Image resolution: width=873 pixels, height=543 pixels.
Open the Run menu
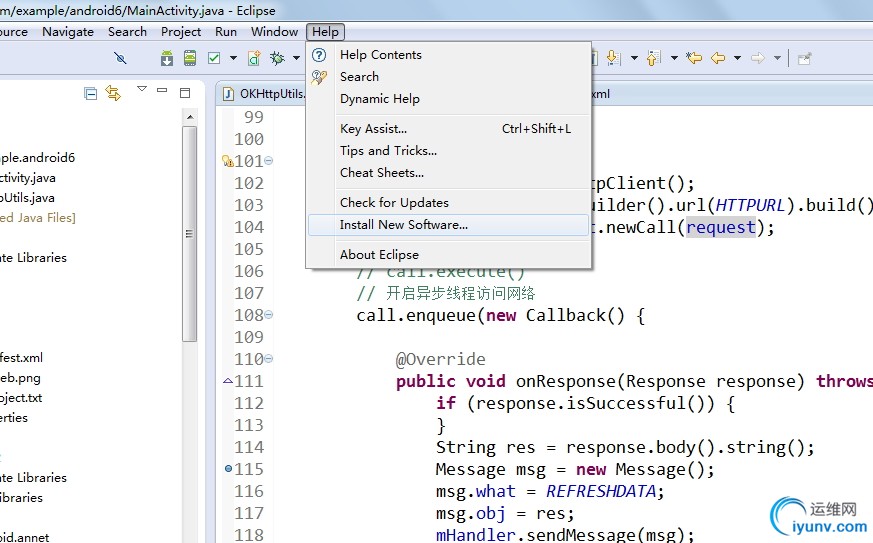pos(226,32)
